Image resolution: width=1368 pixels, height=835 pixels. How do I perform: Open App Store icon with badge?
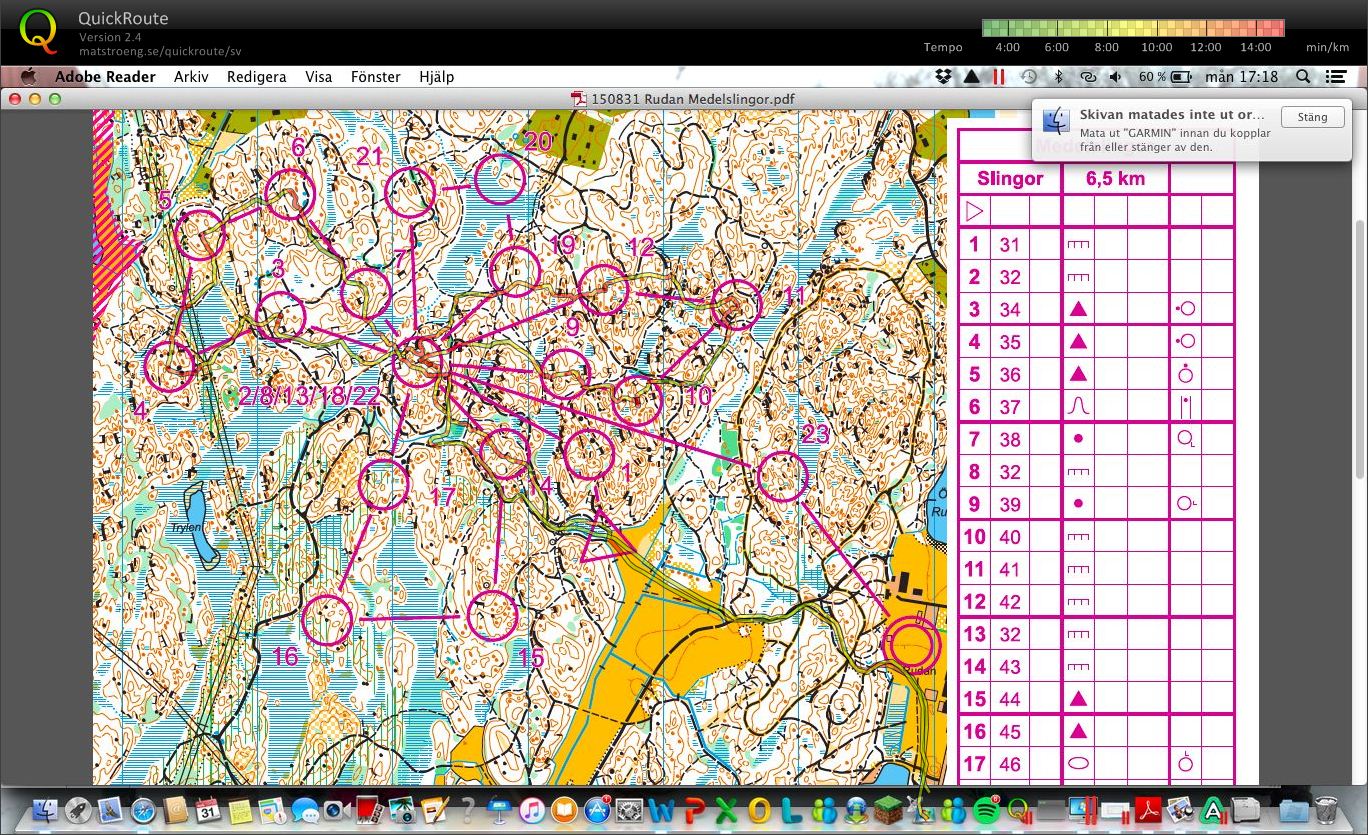point(597,811)
